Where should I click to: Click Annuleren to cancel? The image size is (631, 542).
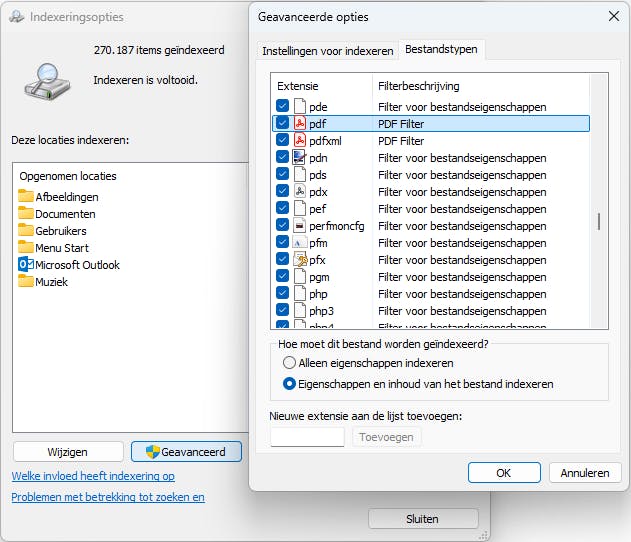(x=585, y=473)
